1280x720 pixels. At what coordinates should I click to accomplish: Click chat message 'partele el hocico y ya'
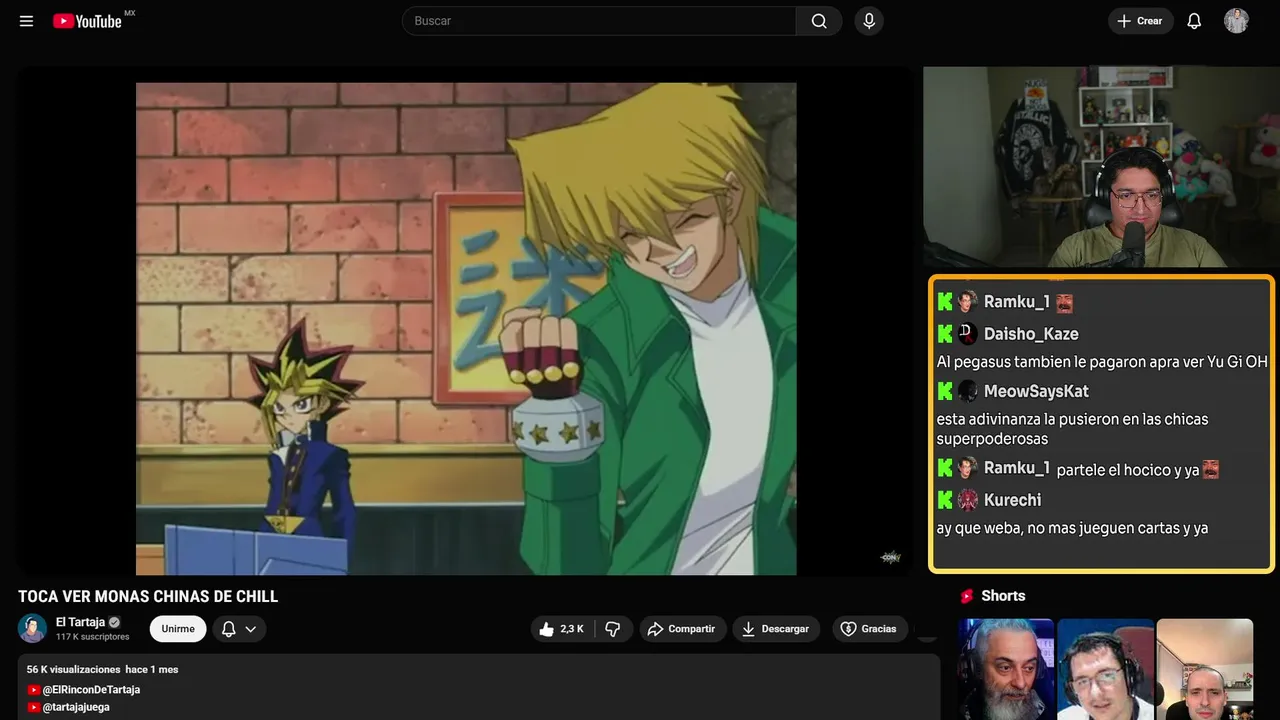1128,470
